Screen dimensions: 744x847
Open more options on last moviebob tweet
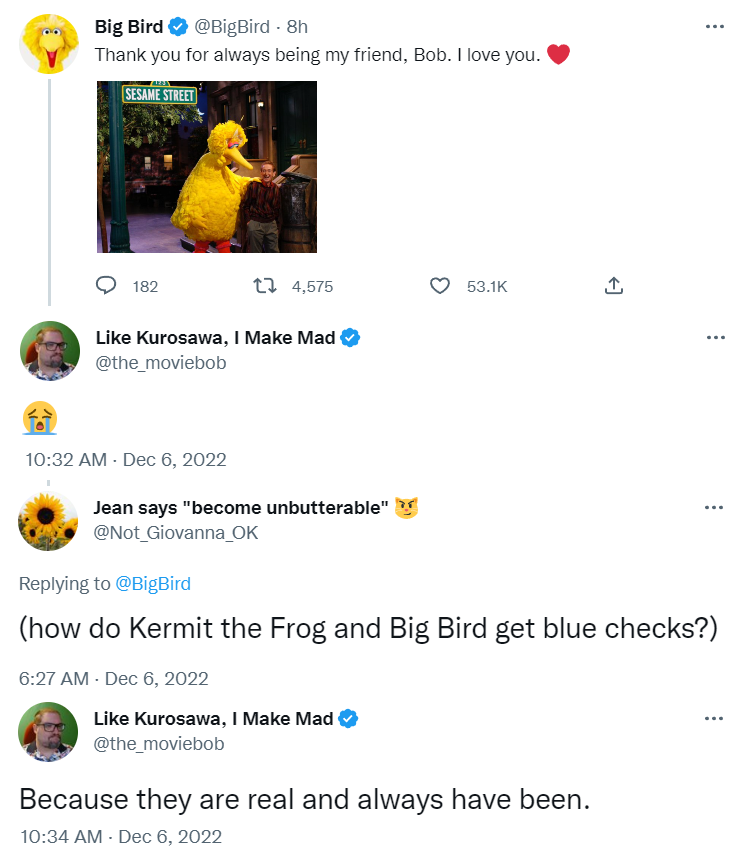pyautogui.click(x=714, y=718)
